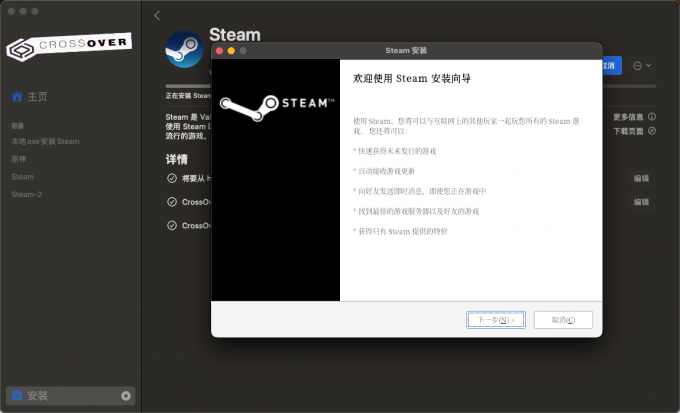Click the Steam 安装 dialog title
Image resolution: width=680 pixels, height=413 pixels.
tap(406, 51)
